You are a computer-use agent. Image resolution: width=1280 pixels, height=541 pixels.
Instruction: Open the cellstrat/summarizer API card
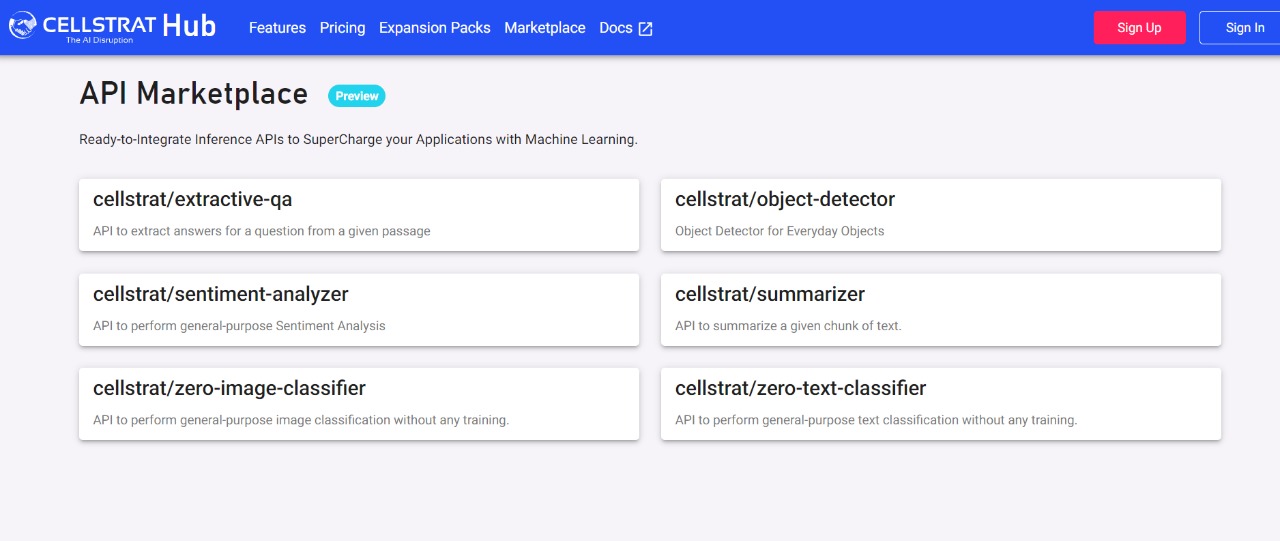click(x=941, y=310)
